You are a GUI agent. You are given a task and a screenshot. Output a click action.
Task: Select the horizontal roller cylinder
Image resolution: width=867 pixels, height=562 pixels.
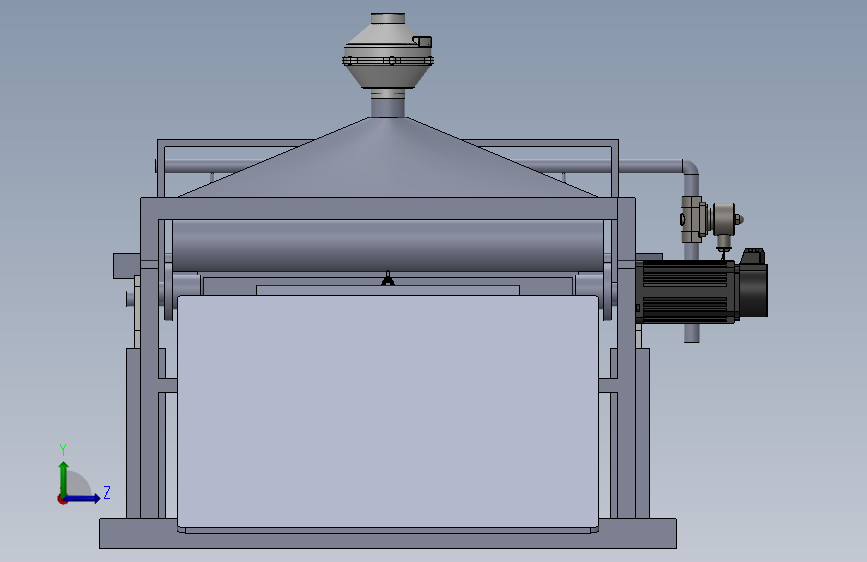[388, 246]
